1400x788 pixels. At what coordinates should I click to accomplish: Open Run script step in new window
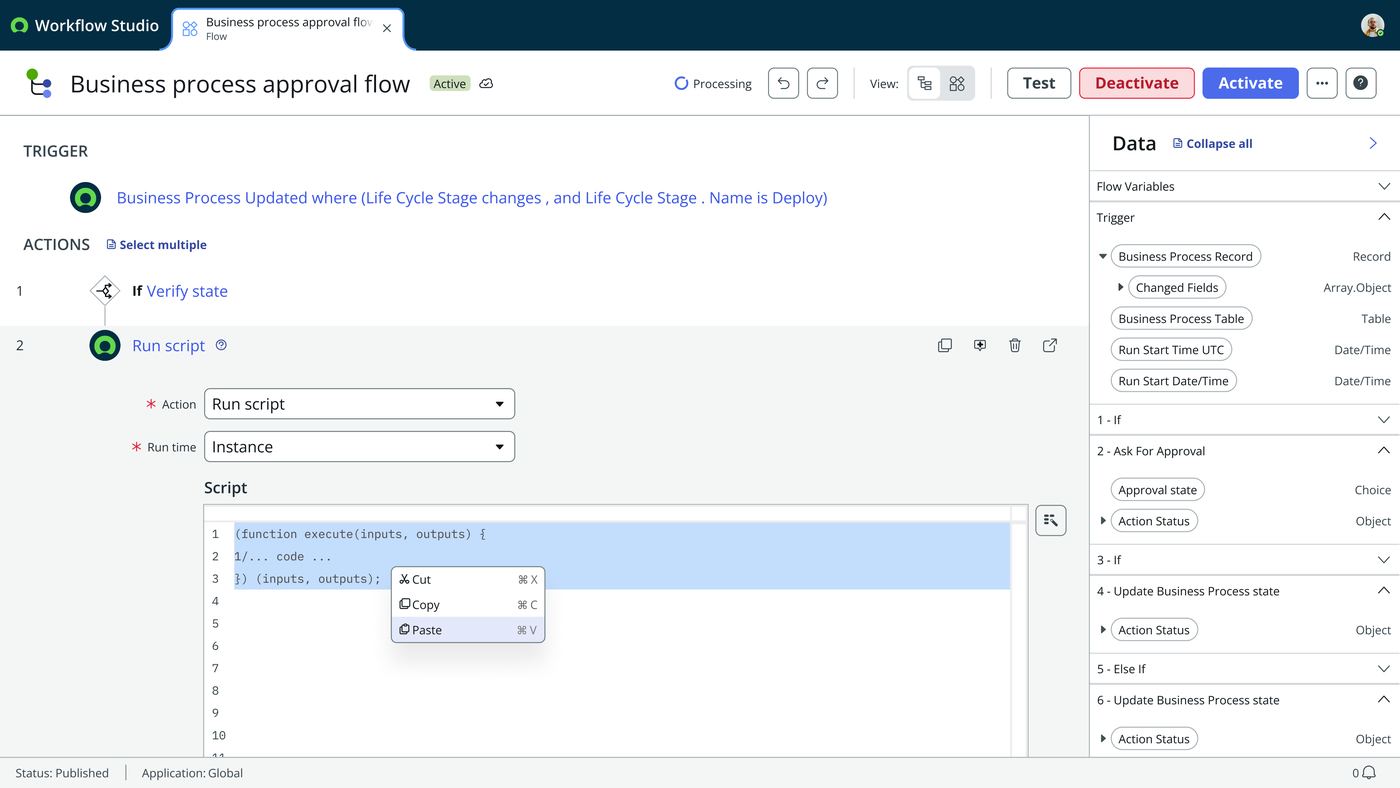1050,345
